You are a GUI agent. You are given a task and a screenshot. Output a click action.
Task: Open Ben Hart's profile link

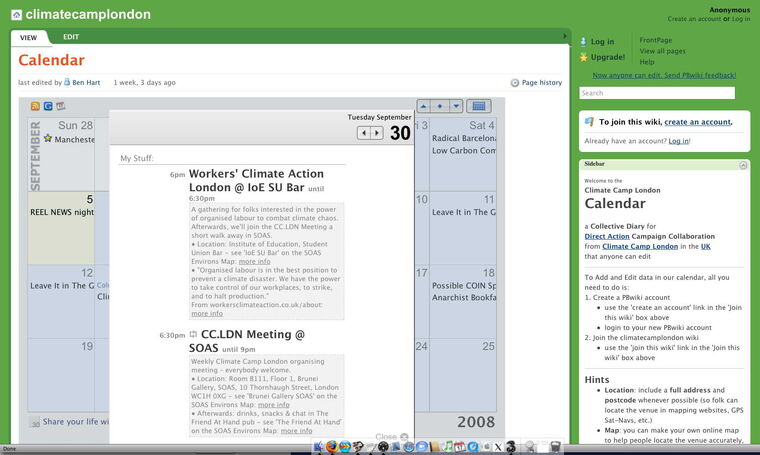coord(86,82)
